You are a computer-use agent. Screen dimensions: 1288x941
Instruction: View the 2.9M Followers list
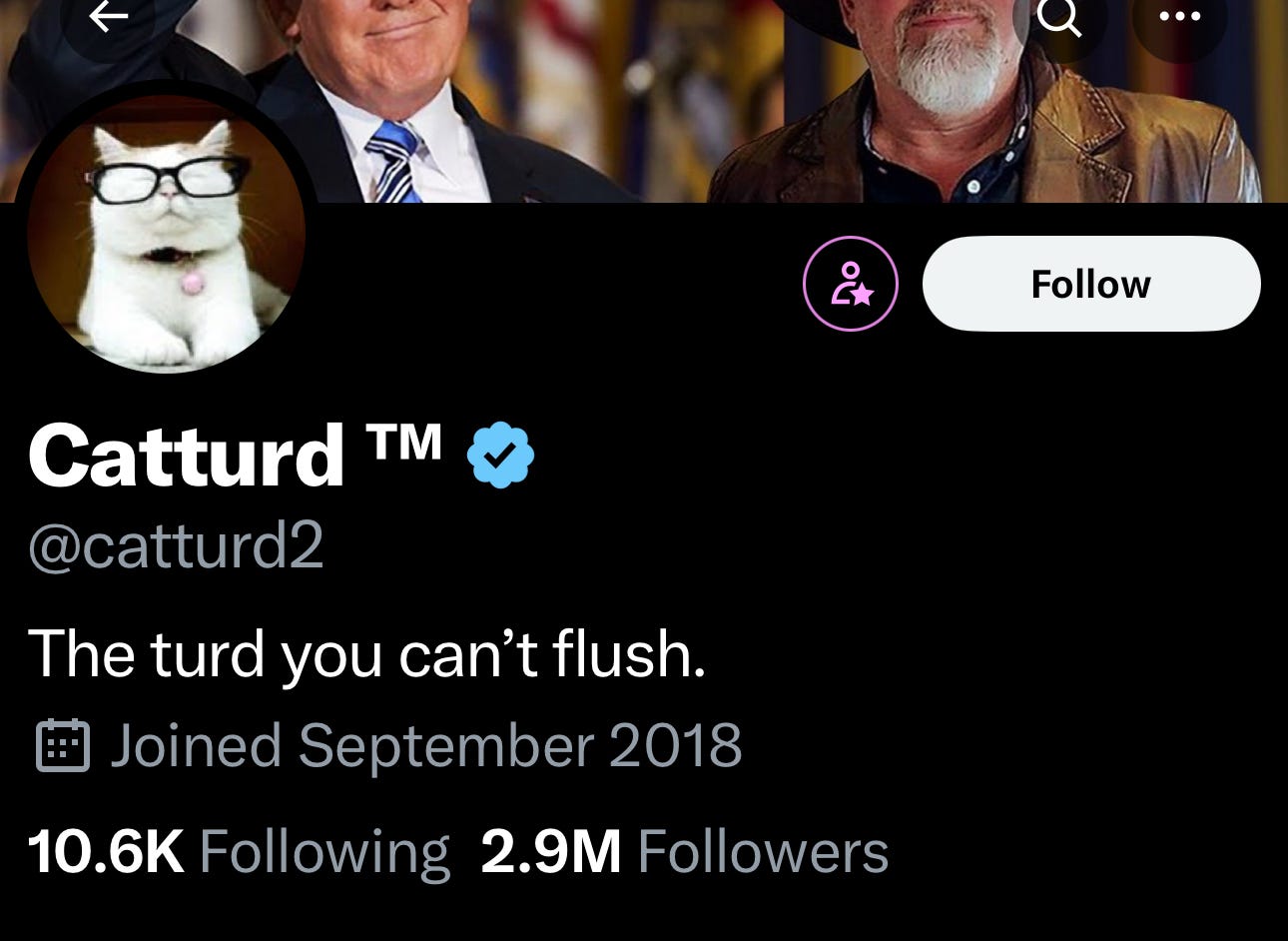click(684, 852)
